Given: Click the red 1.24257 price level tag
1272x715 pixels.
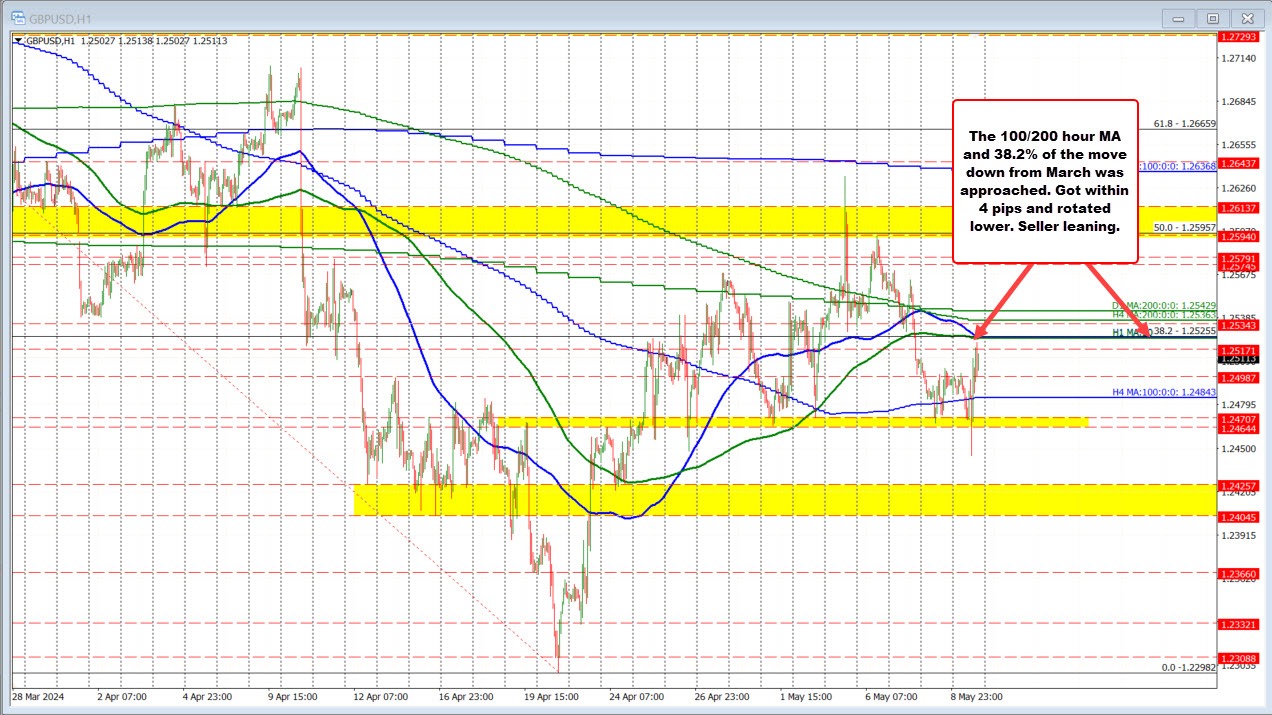Looking at the screenshot, I should tap(1238, 485).
